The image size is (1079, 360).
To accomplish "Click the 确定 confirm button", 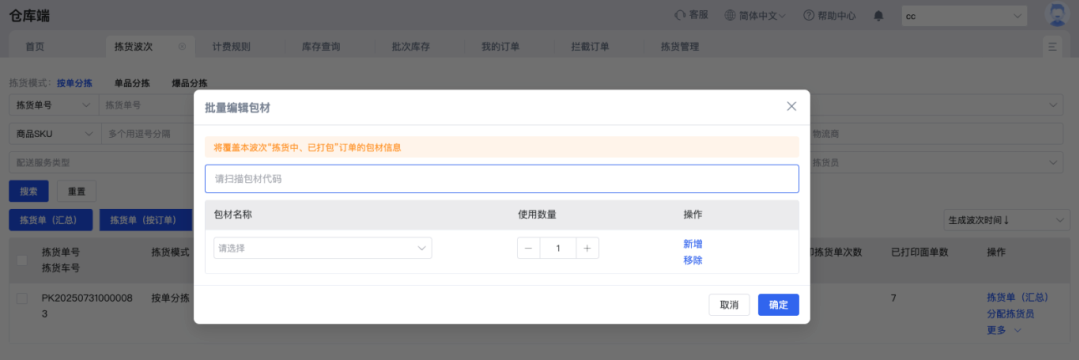I will click(778, 305).
